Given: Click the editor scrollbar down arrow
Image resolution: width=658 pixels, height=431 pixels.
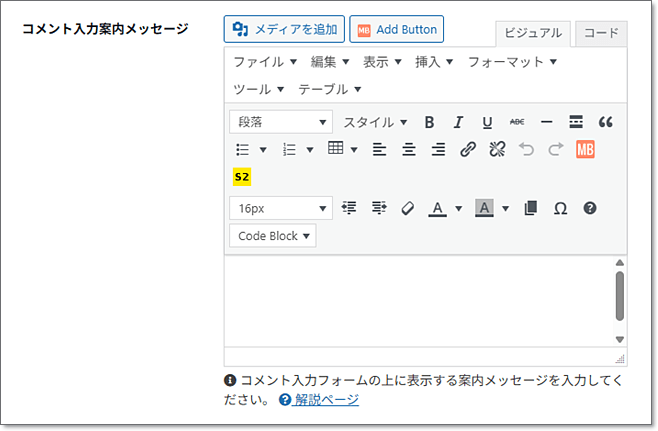Looking at the screenshot, I should tap(620, 339).
